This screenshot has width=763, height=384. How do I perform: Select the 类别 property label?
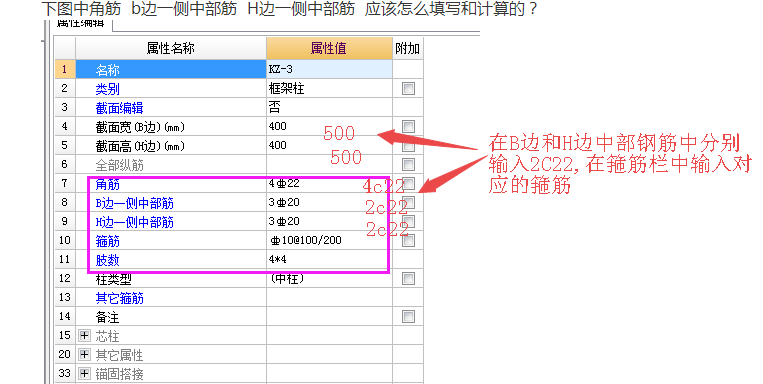(108, 89)
